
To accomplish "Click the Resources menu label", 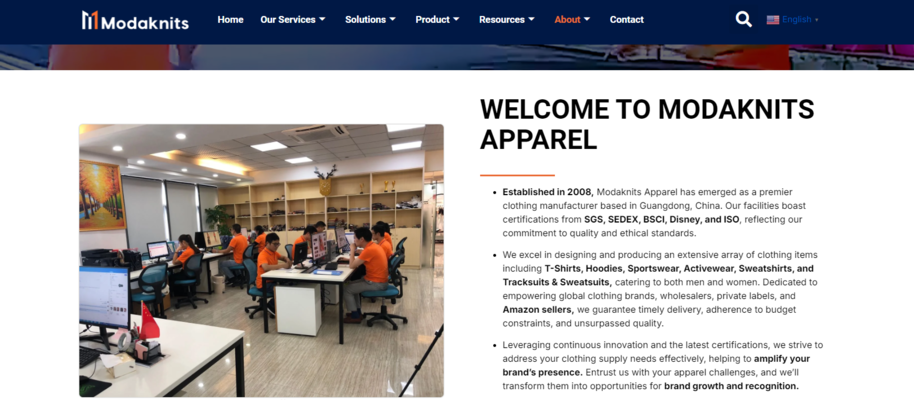I will pos(502,19).
